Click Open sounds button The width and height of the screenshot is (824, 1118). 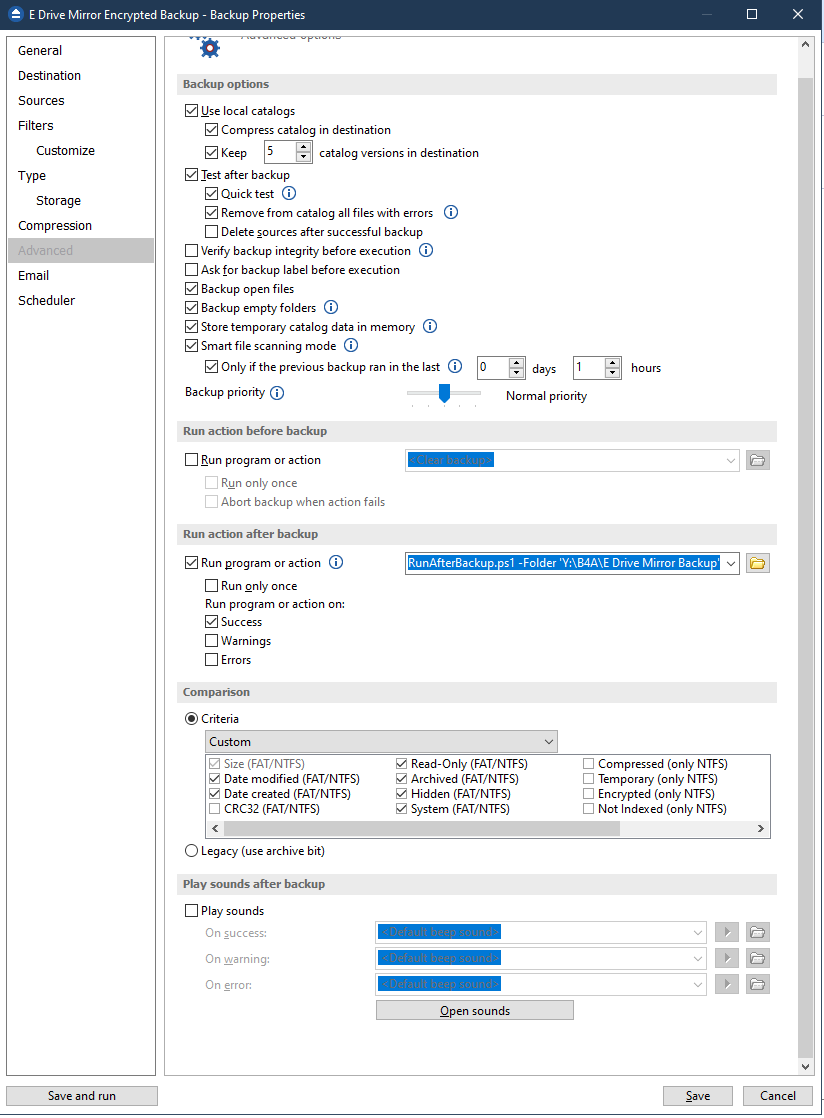coord(475,1010)
